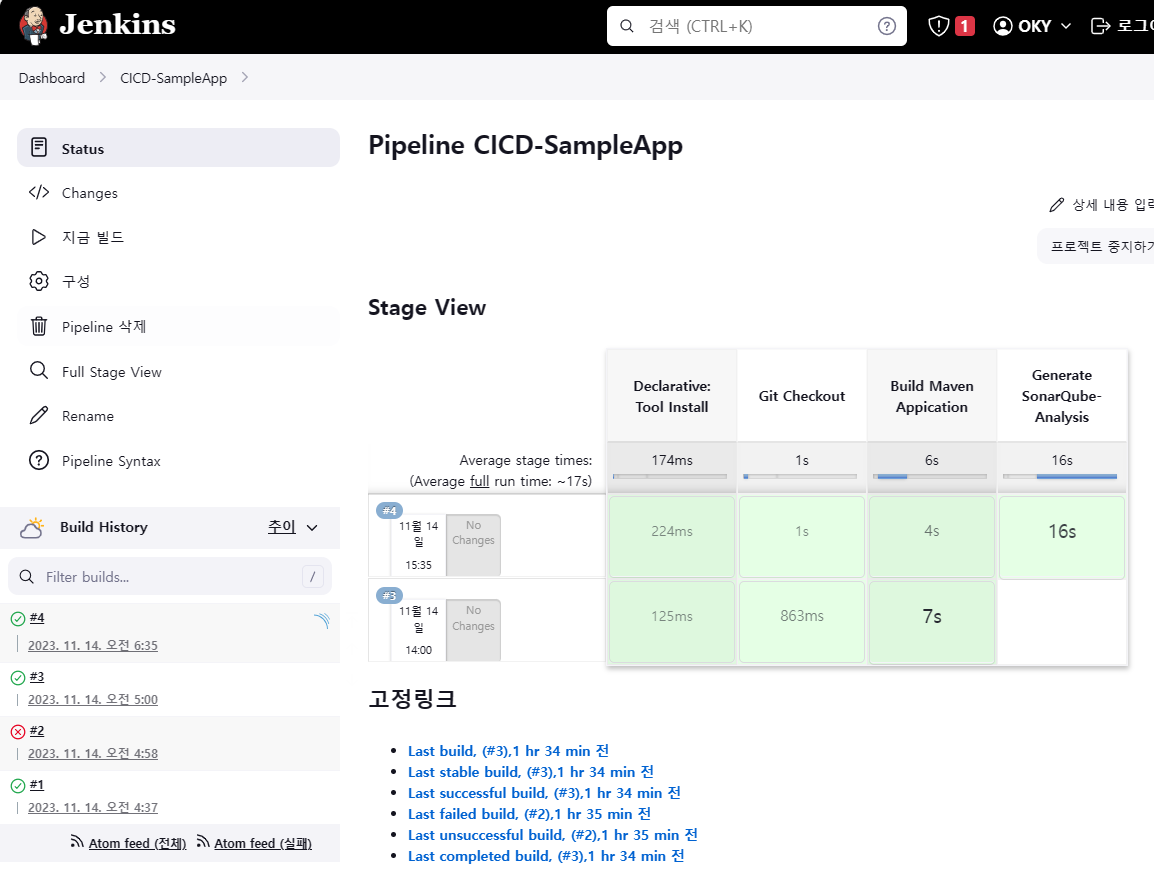The width and height of the screenshot is (1154, 888).
Task: Click the RSS icon beside Atom feed (전체)
Action: [x=77, y=841]
